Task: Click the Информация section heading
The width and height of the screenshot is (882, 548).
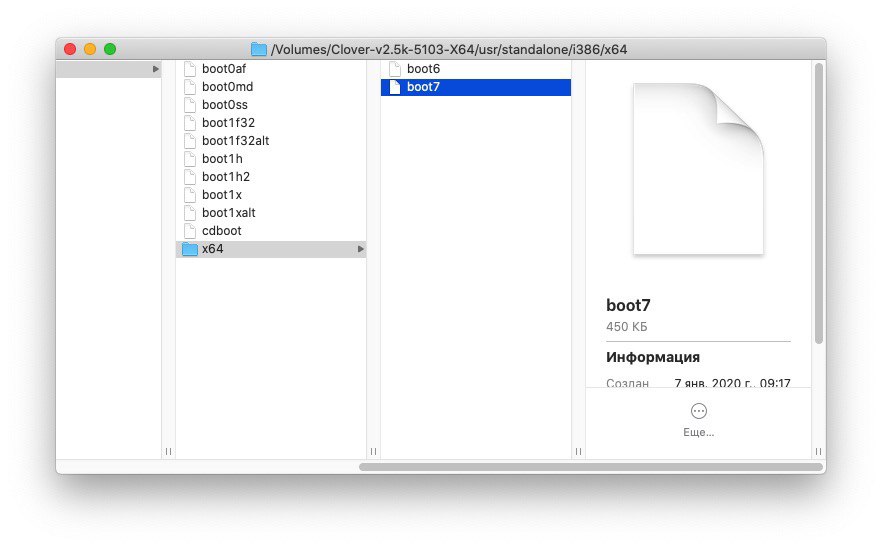Action: point(652,357)
